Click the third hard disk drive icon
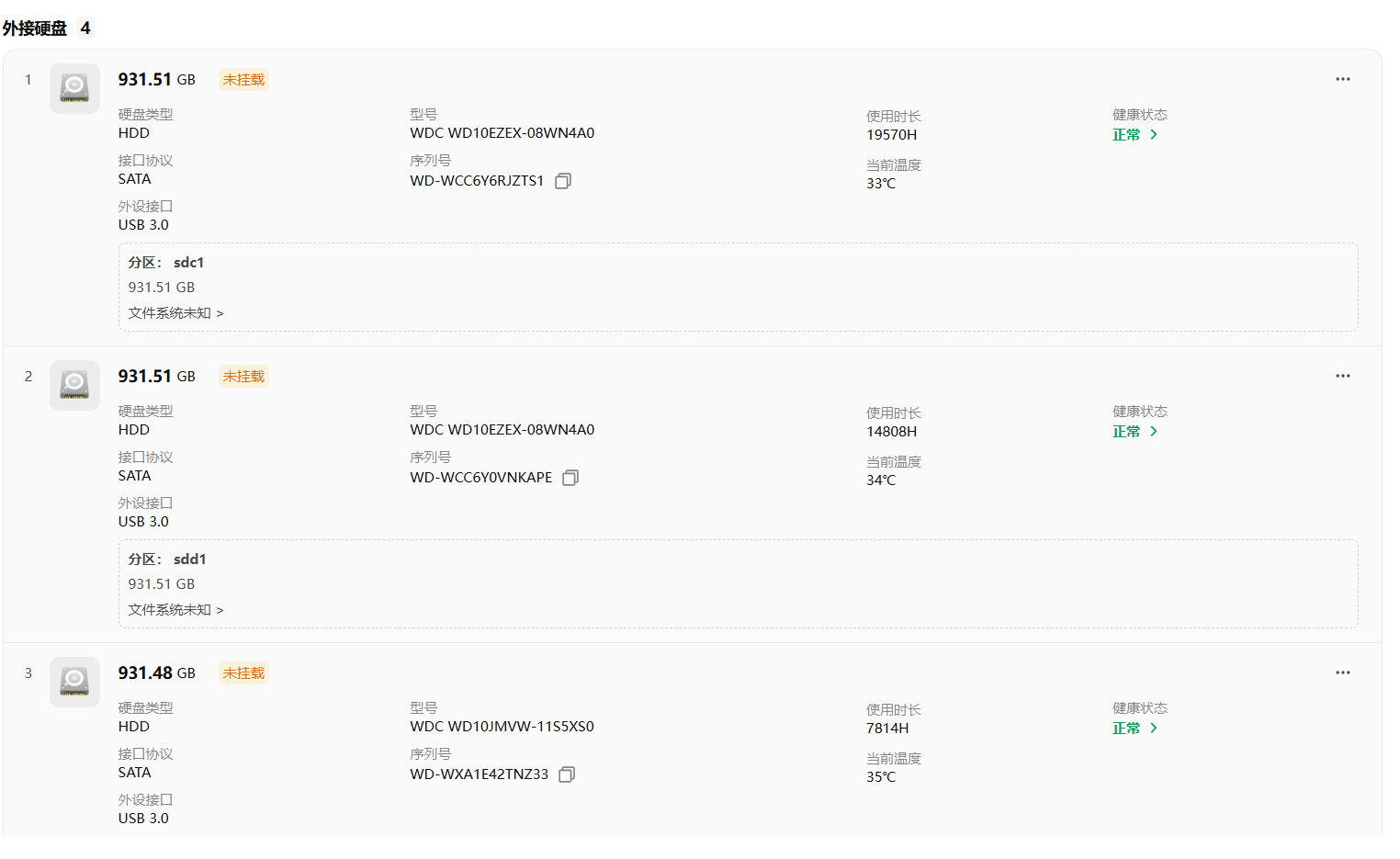Screen dimensions: 1400x859 point(74,682)
